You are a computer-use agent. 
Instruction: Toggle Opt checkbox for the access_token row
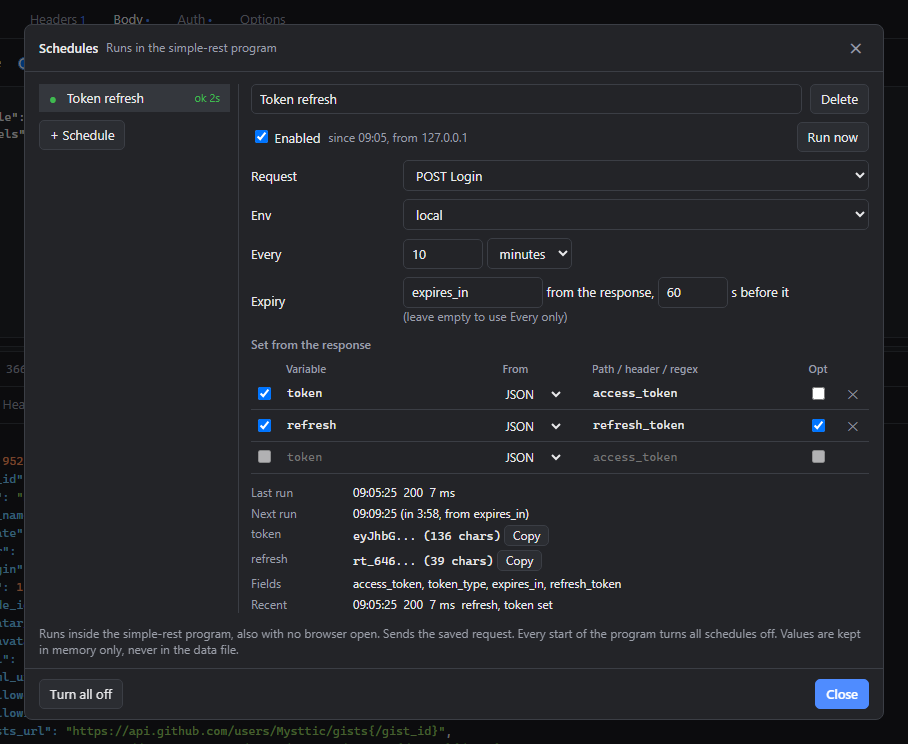click(818, 394)
